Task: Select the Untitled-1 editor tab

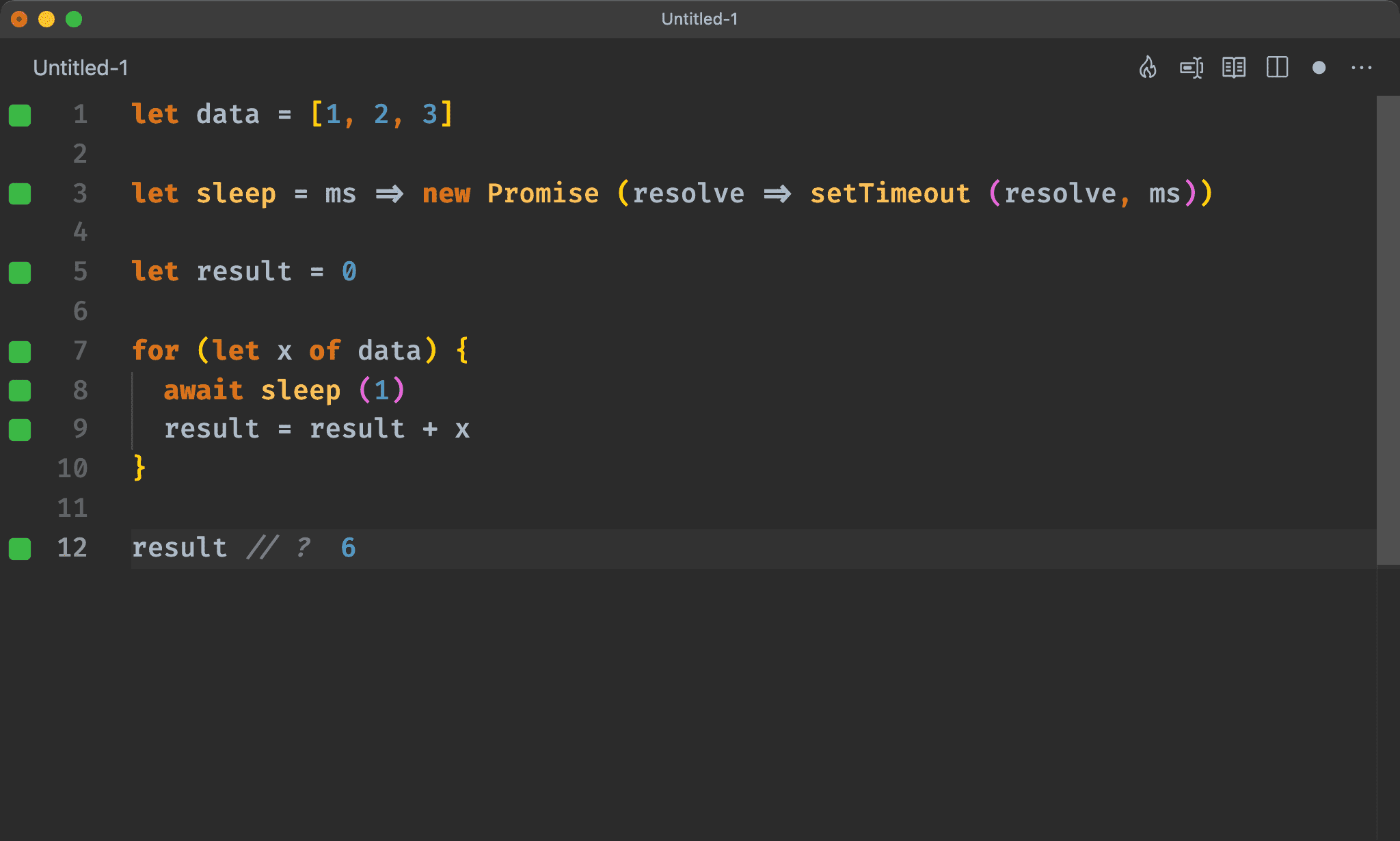Action: pos(81,68)
